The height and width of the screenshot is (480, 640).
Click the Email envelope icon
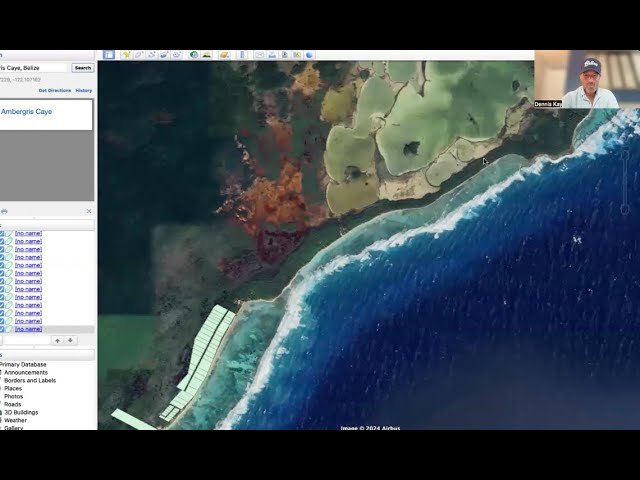(259, 55)
